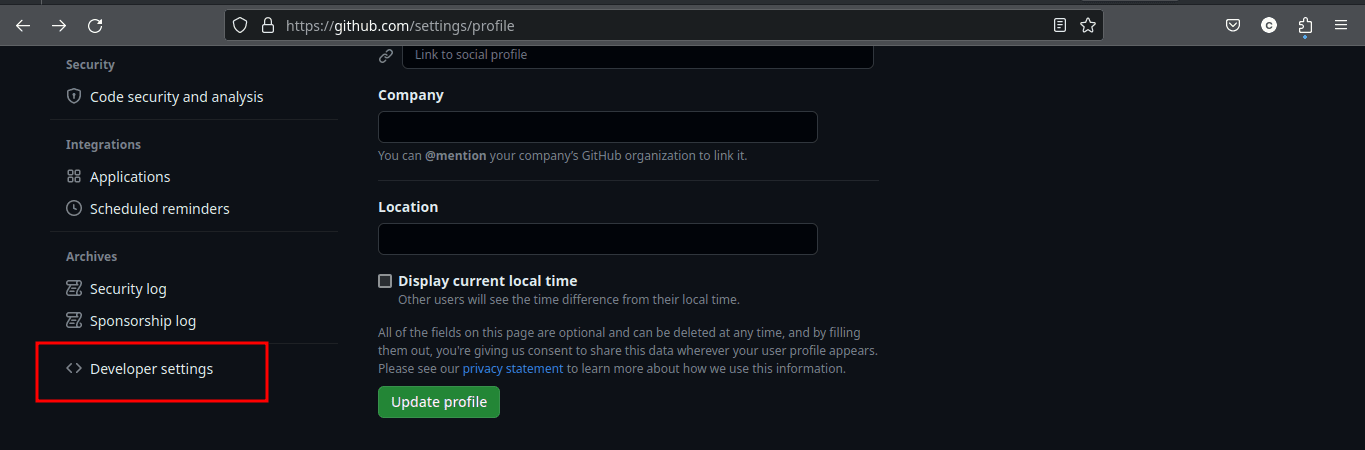The image size is (1365, 450).
Task: Open Code security and analysis settings
Action: coord(165,97)
